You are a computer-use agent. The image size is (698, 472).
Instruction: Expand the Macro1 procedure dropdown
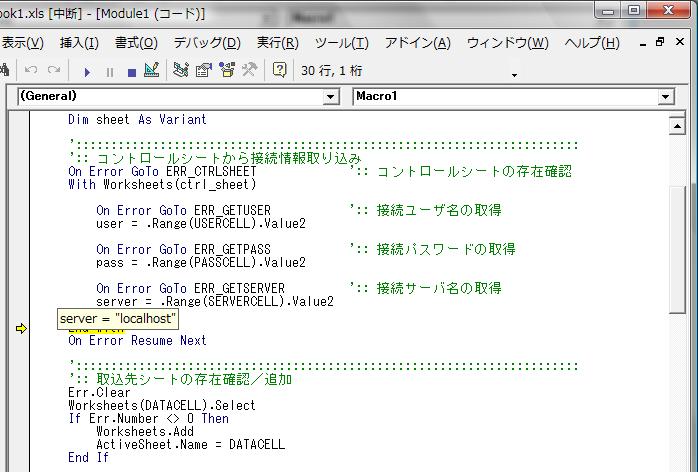click(x=666, y=97)
